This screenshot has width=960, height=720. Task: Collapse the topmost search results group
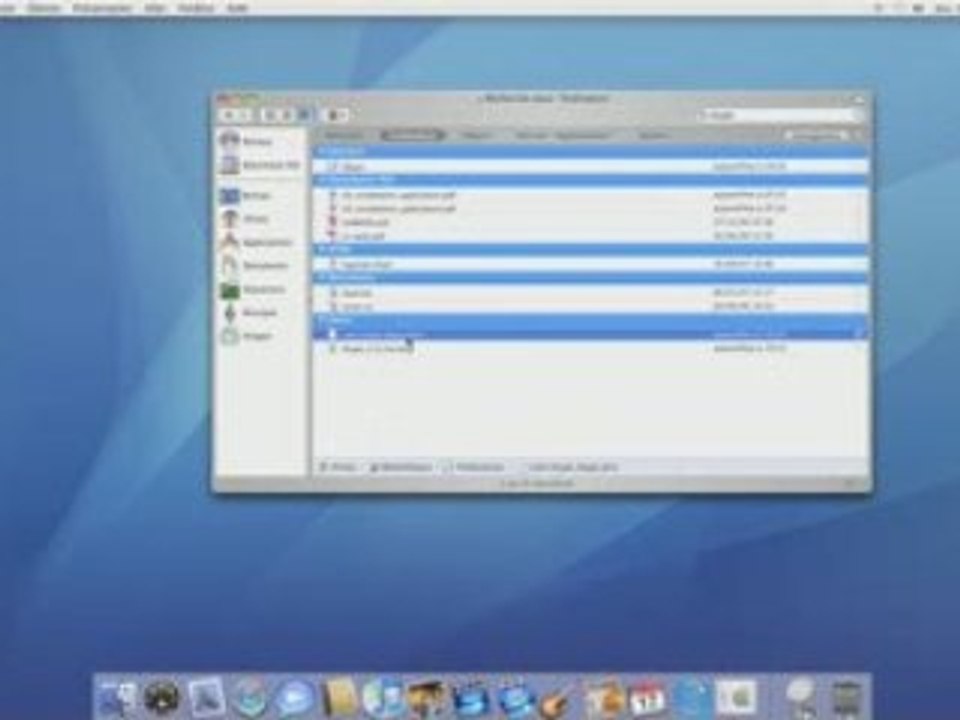point(590,151)
